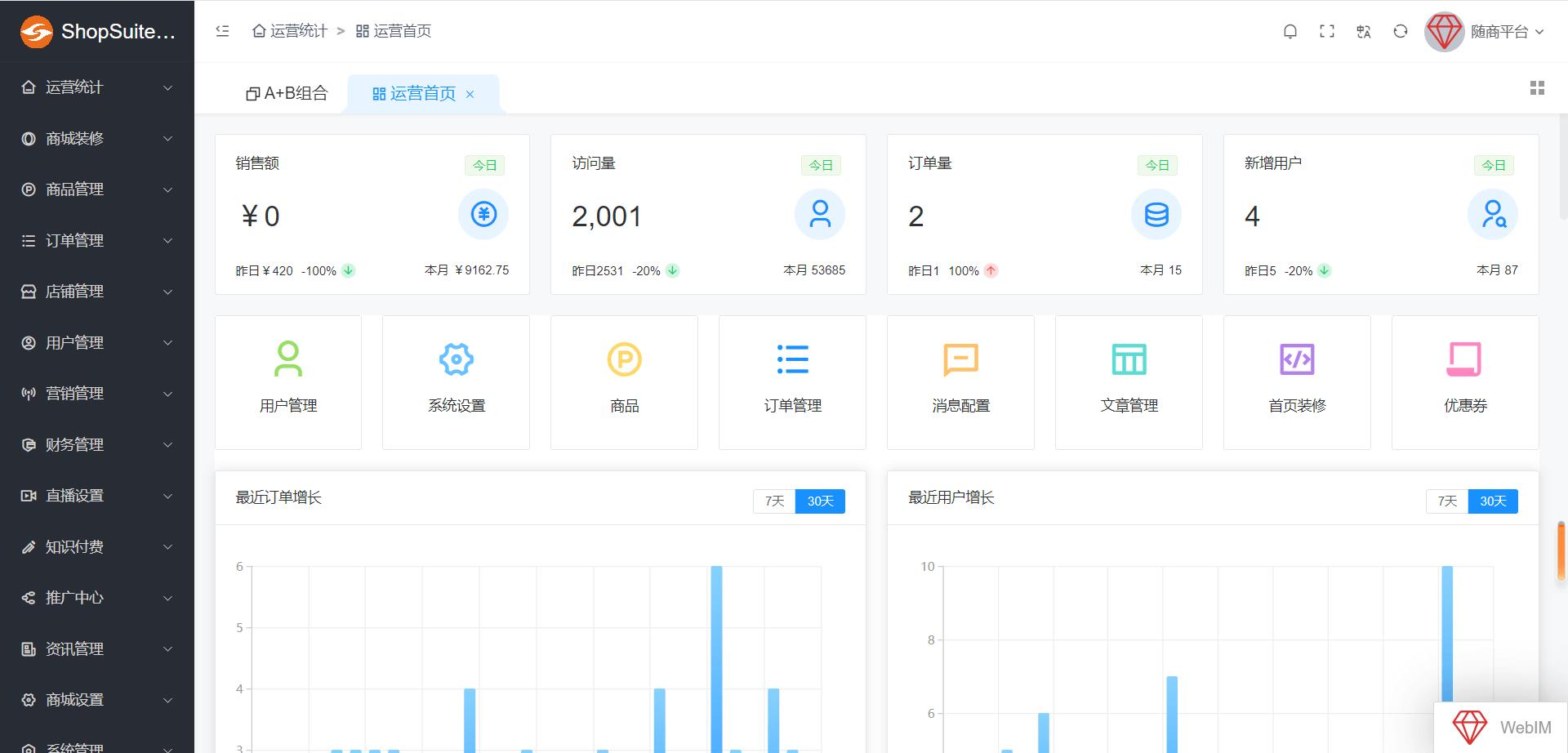Viewport: 1568px width, 753px height.
Task: Click the yen sales amount icon
Action: (483, 214)
